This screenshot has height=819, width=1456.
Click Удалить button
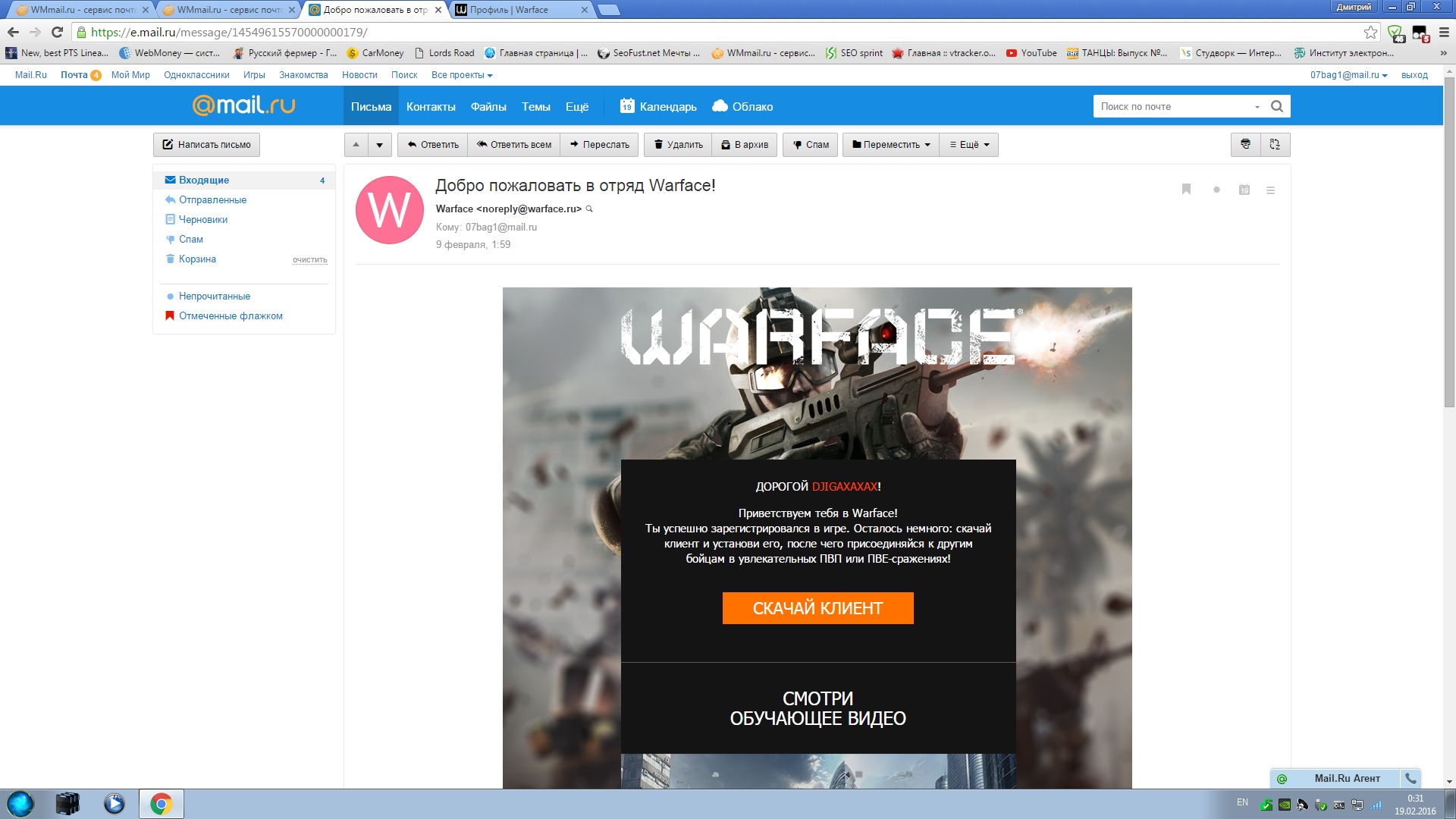pos(678,144)
